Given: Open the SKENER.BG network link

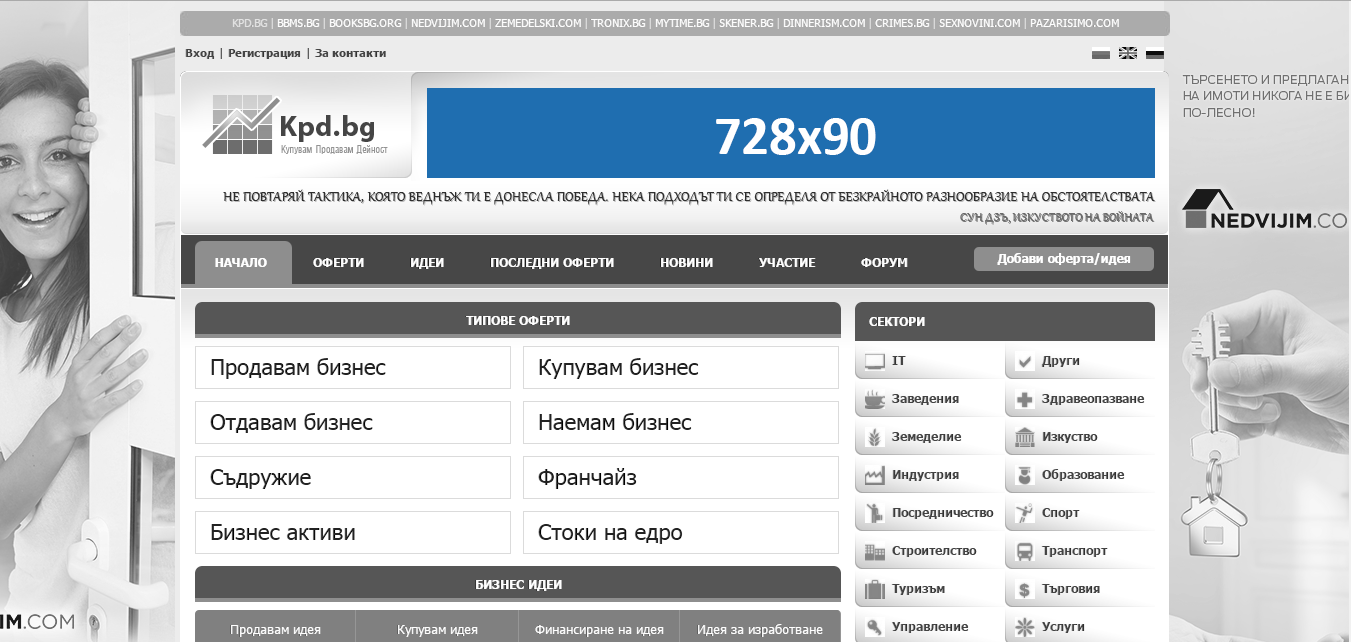Looking at the screenshot, I should [746, 23].
